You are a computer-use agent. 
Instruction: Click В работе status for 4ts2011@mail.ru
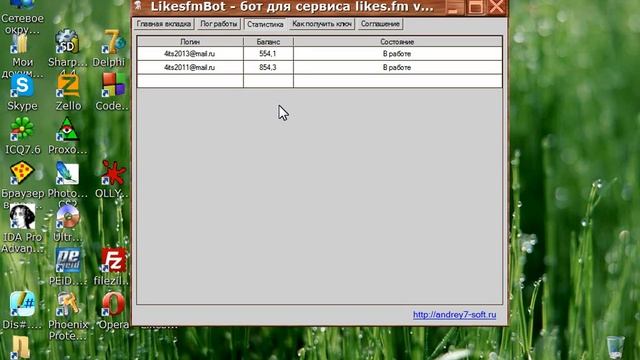pyautogui.click(x=397, y=67)
